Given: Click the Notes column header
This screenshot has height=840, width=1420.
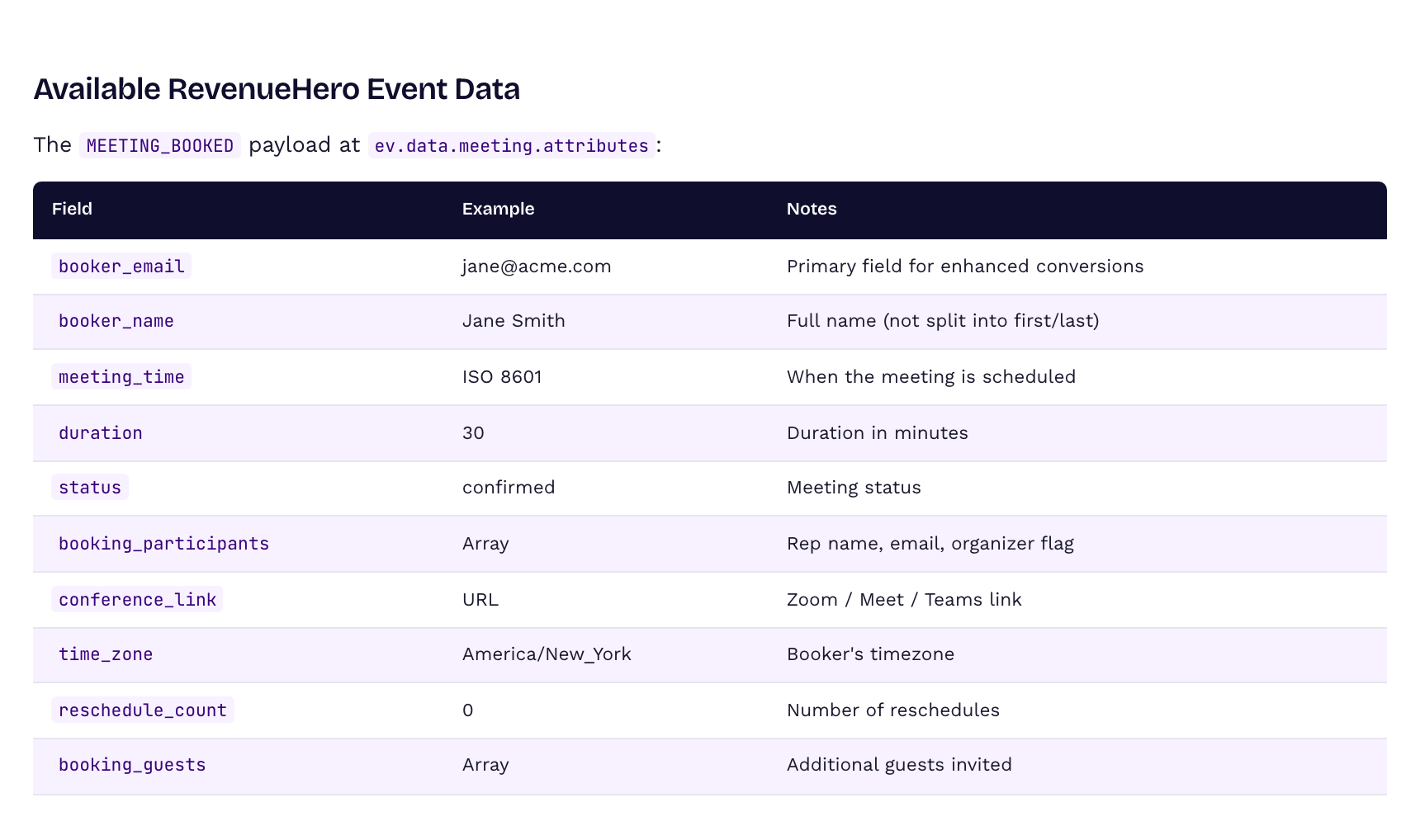Looking at the screenshot, I should [x=812, y=209].
